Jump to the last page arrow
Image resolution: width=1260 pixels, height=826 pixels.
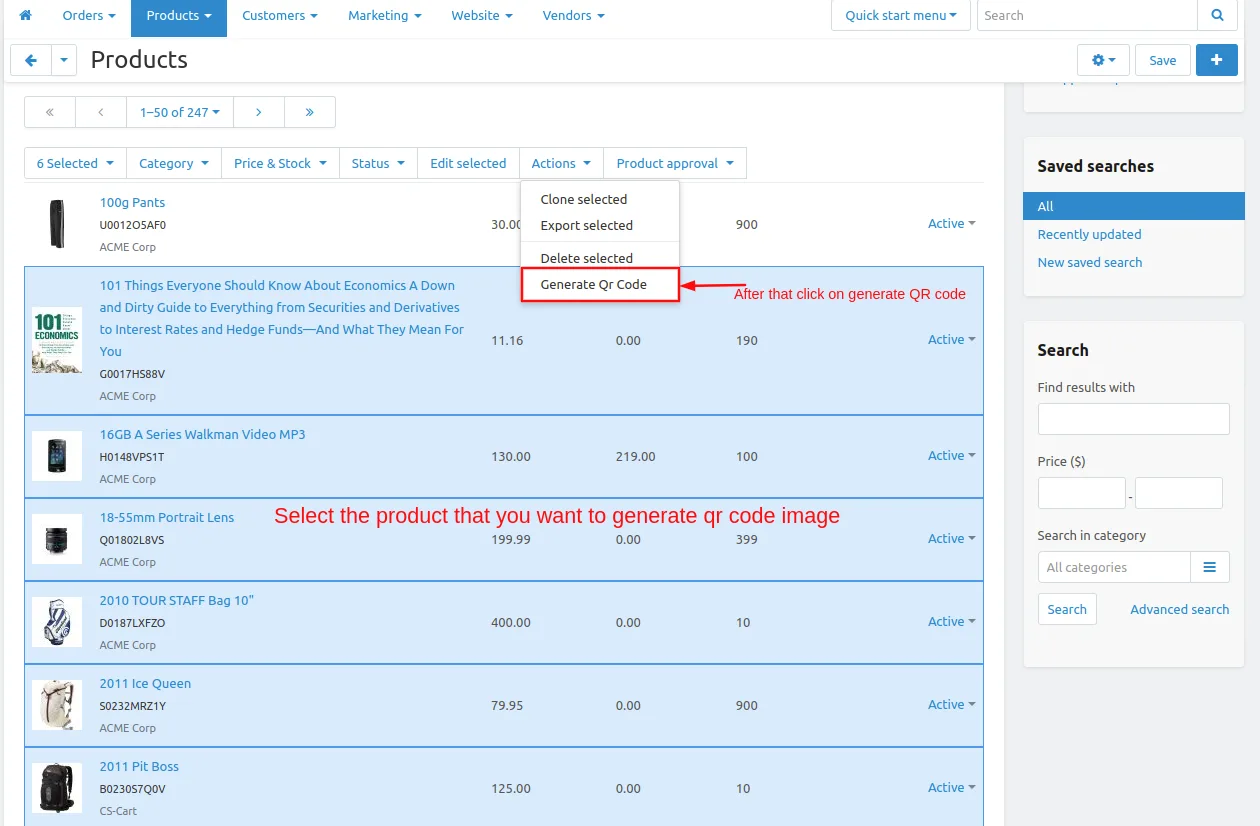310,112
